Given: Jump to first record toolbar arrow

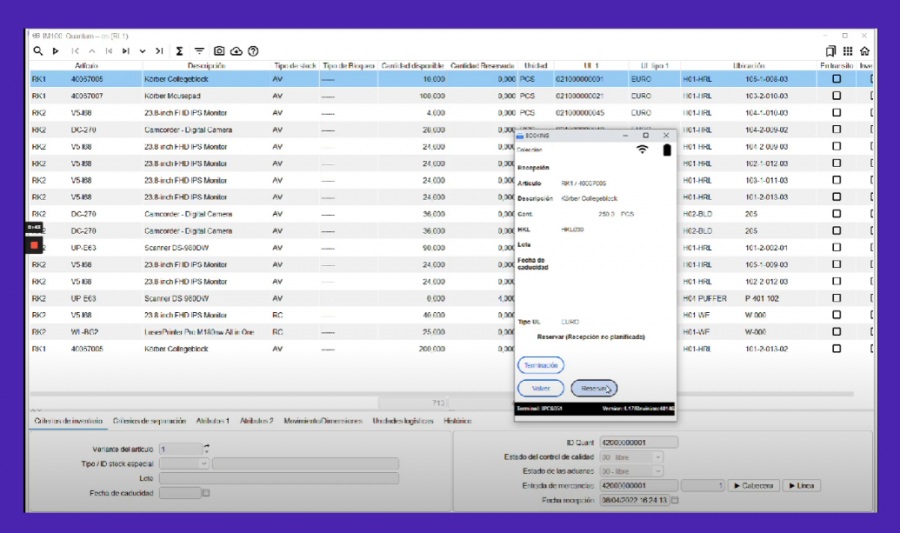Looking at the screenshot, I should pos(75,51).
